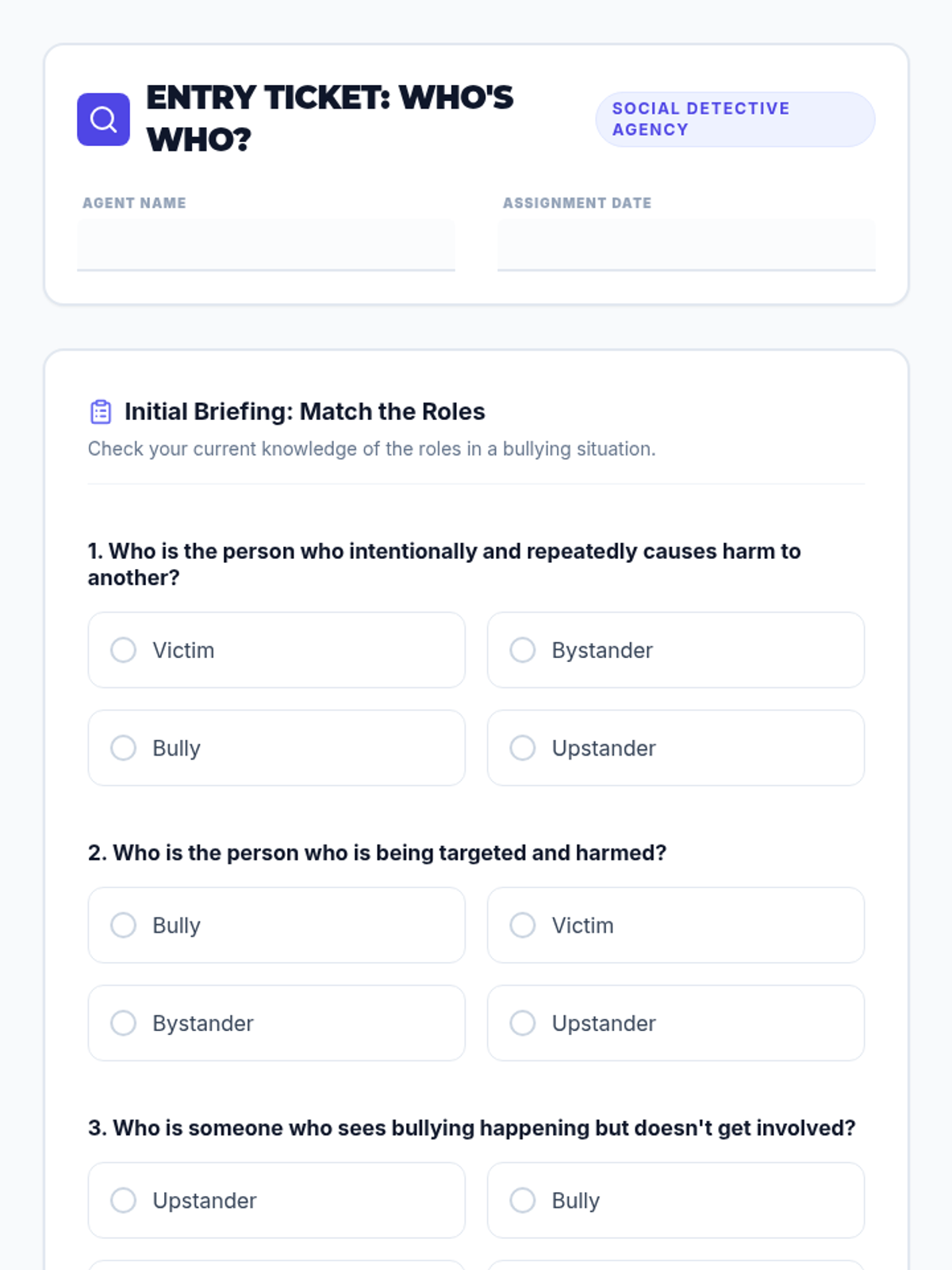Viewport: 952px width, 1270px height.
Task: Click question 2 text about being targeted
Action: pyautogui.click(x=378, y=852)
